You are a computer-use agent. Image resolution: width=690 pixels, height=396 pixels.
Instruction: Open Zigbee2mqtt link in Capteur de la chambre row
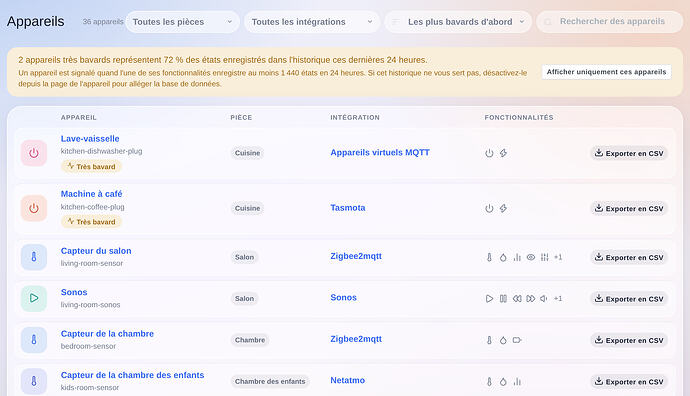pos(356,339)
